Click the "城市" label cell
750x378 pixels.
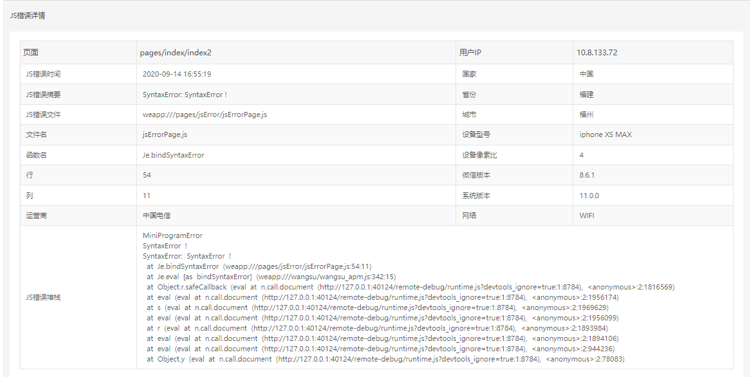click(514, 115)
